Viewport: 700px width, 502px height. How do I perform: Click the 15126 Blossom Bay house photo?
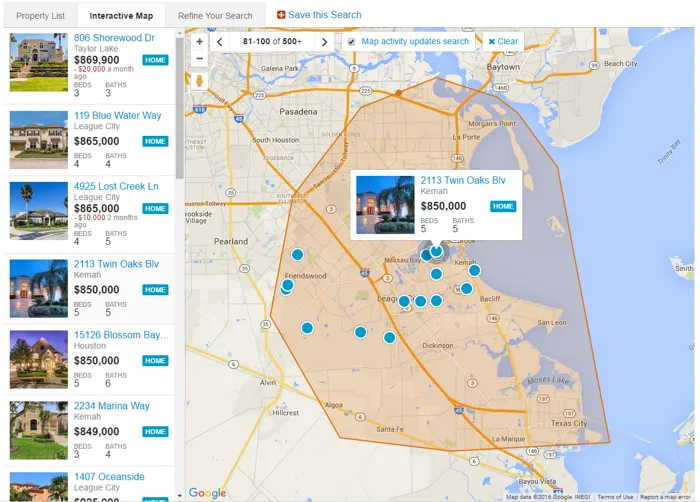pos(39,360)
